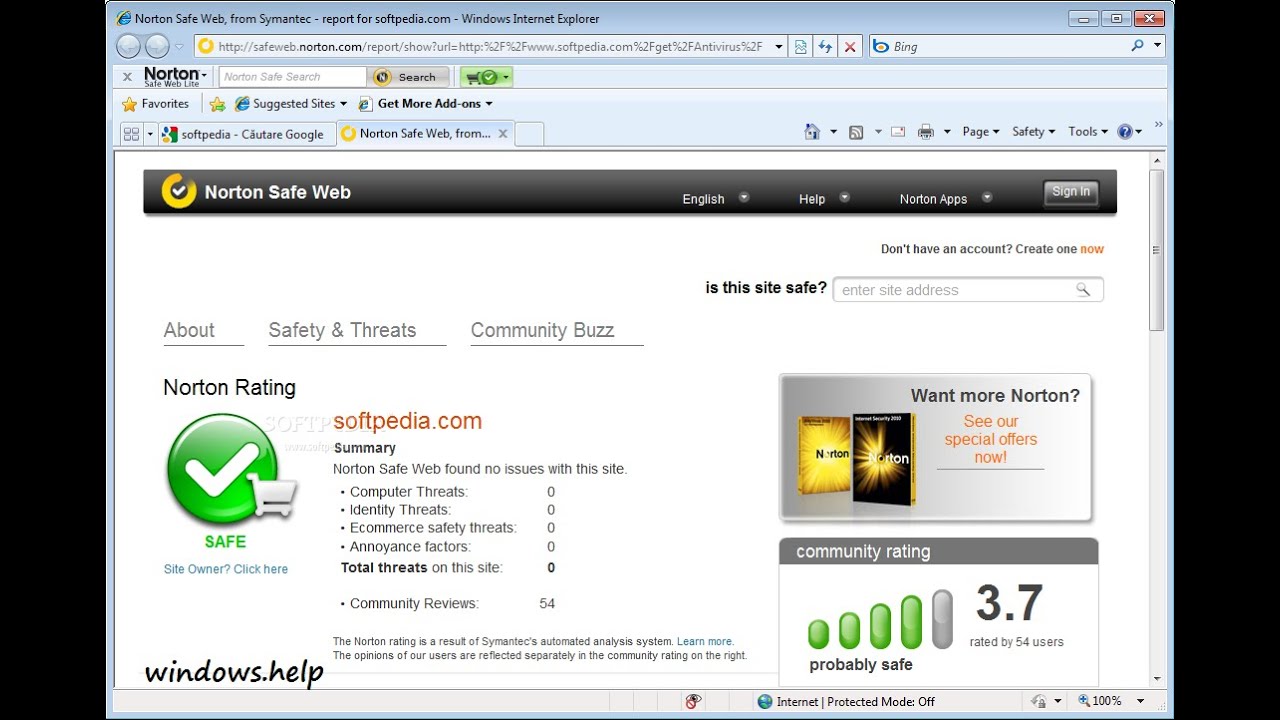Image resolution: width=1280 pixels, height=720 pixels.
Task: Open Suggested Sites dropdown
Action: point(290,104)
